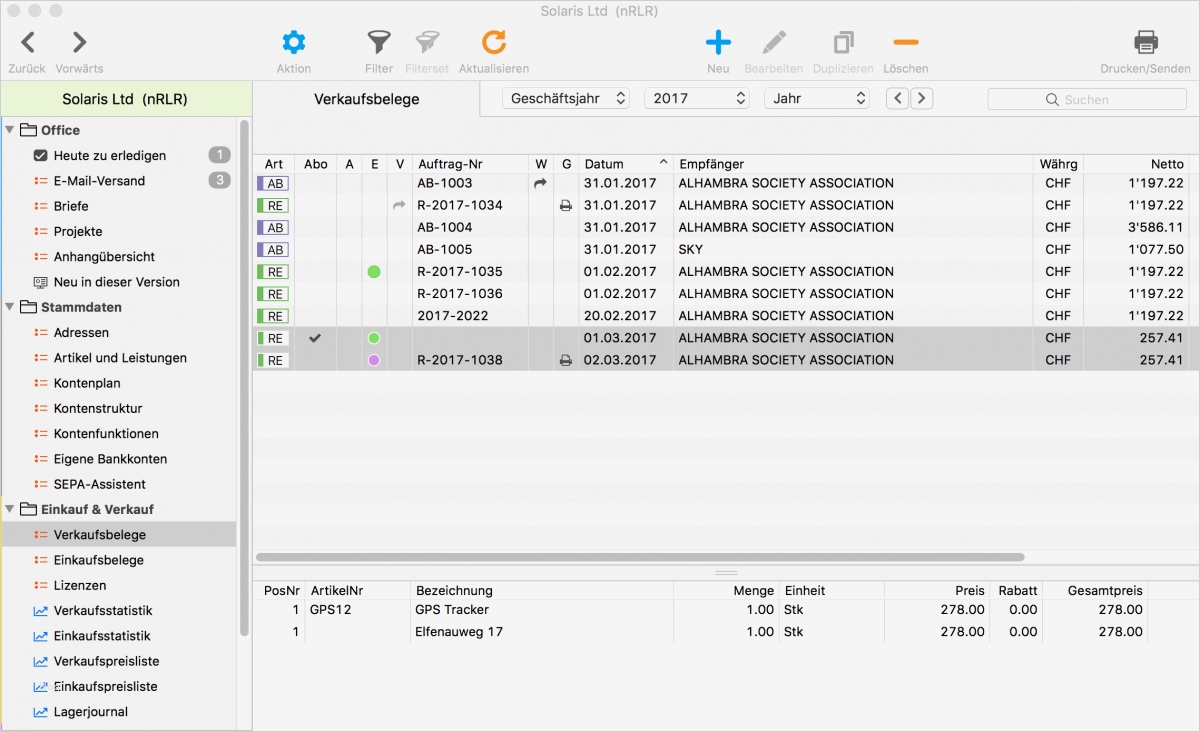Go back with Zurück arrow
1200x732 pixels.
(x=28, y=43)
